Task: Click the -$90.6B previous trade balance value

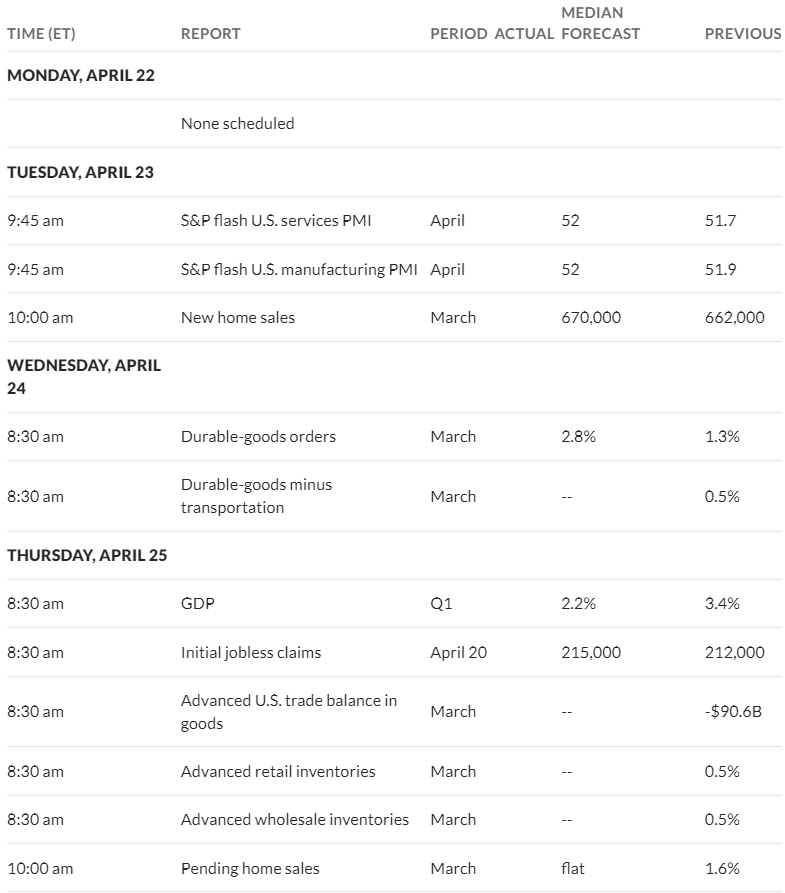Action: pos(733,712)
